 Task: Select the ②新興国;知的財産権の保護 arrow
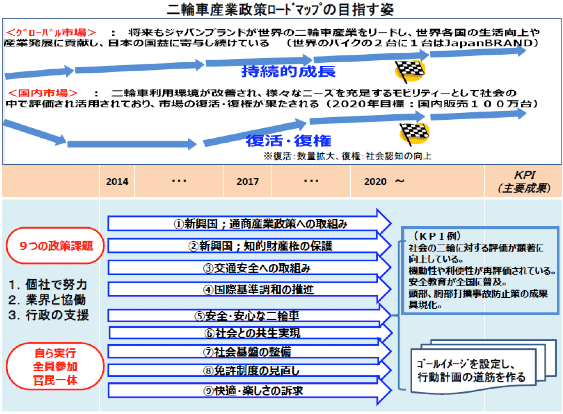(x=250, y=246)
